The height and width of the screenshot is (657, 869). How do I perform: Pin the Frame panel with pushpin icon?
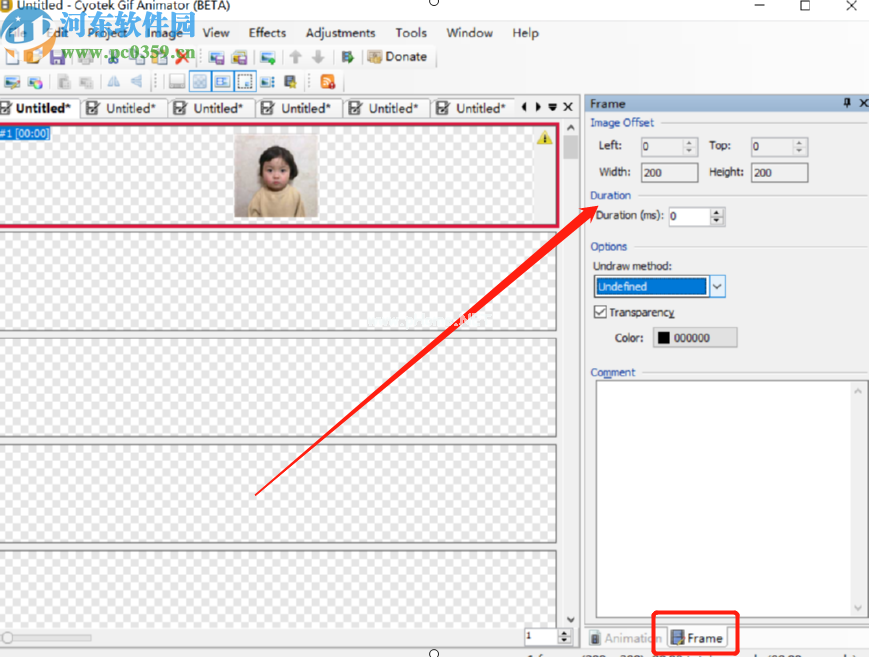[847, 104]
